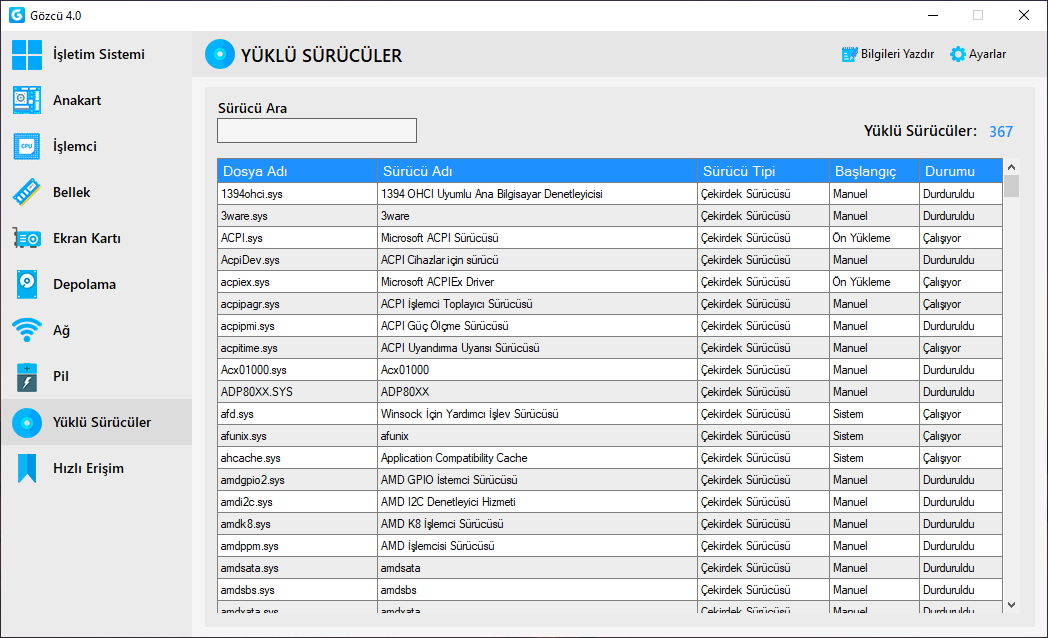Viewport: 1048px width, 638px height.
Task: Click the Depolama hard disk icon
Action: tap(27, 285)
